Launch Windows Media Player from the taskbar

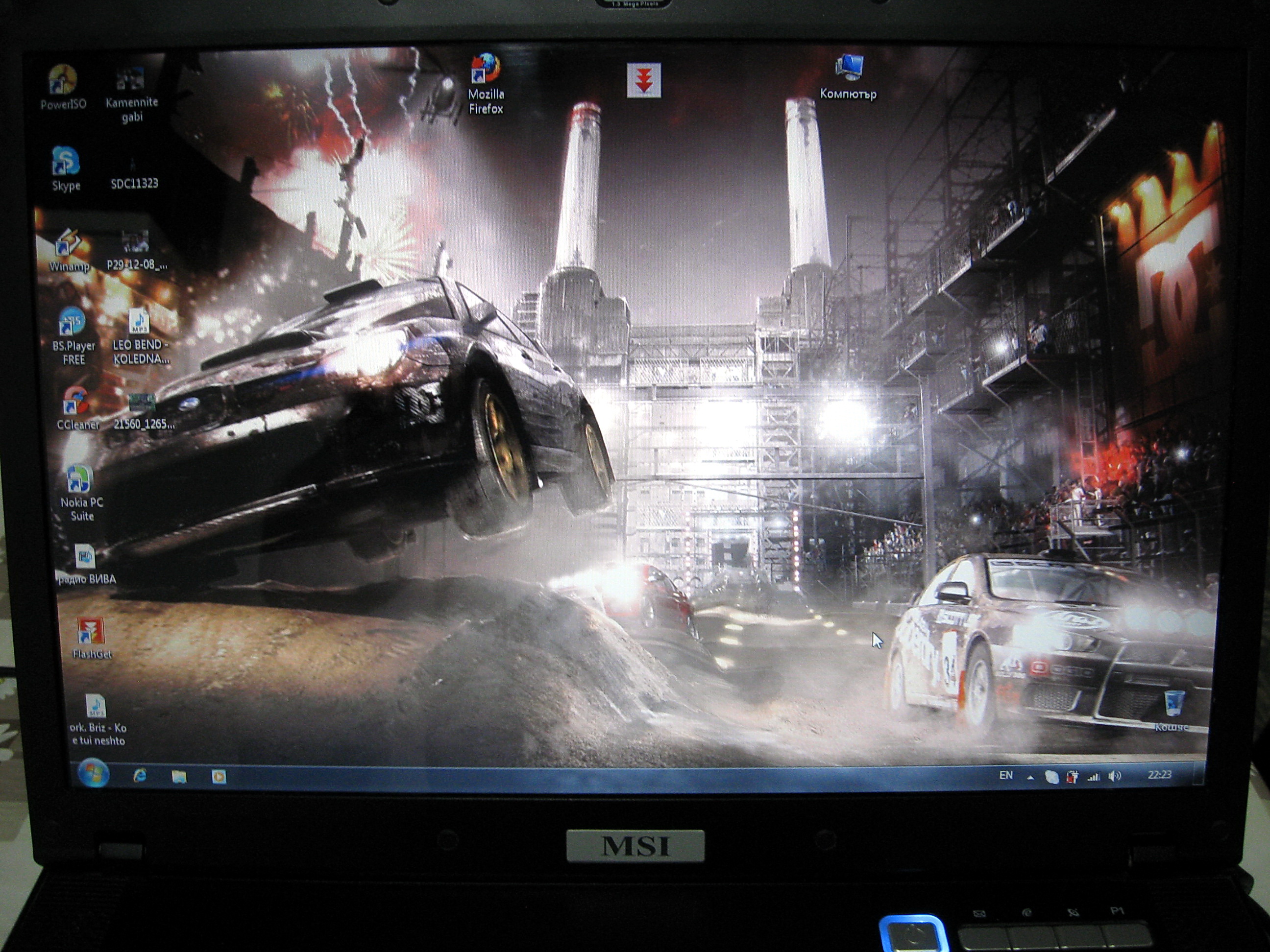(x=219, y=777)
